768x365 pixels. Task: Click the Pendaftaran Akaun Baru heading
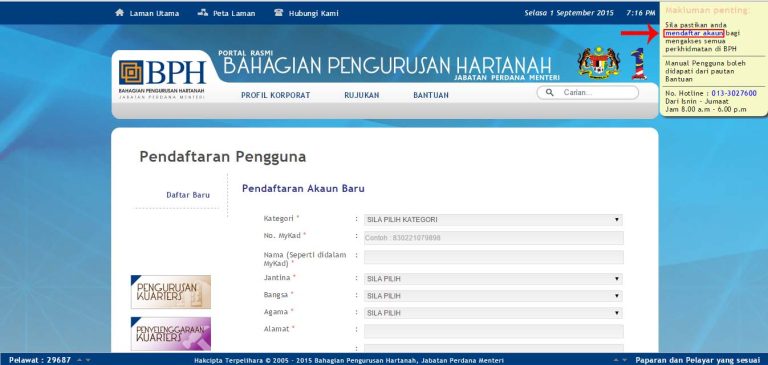[x=303, y=189]
